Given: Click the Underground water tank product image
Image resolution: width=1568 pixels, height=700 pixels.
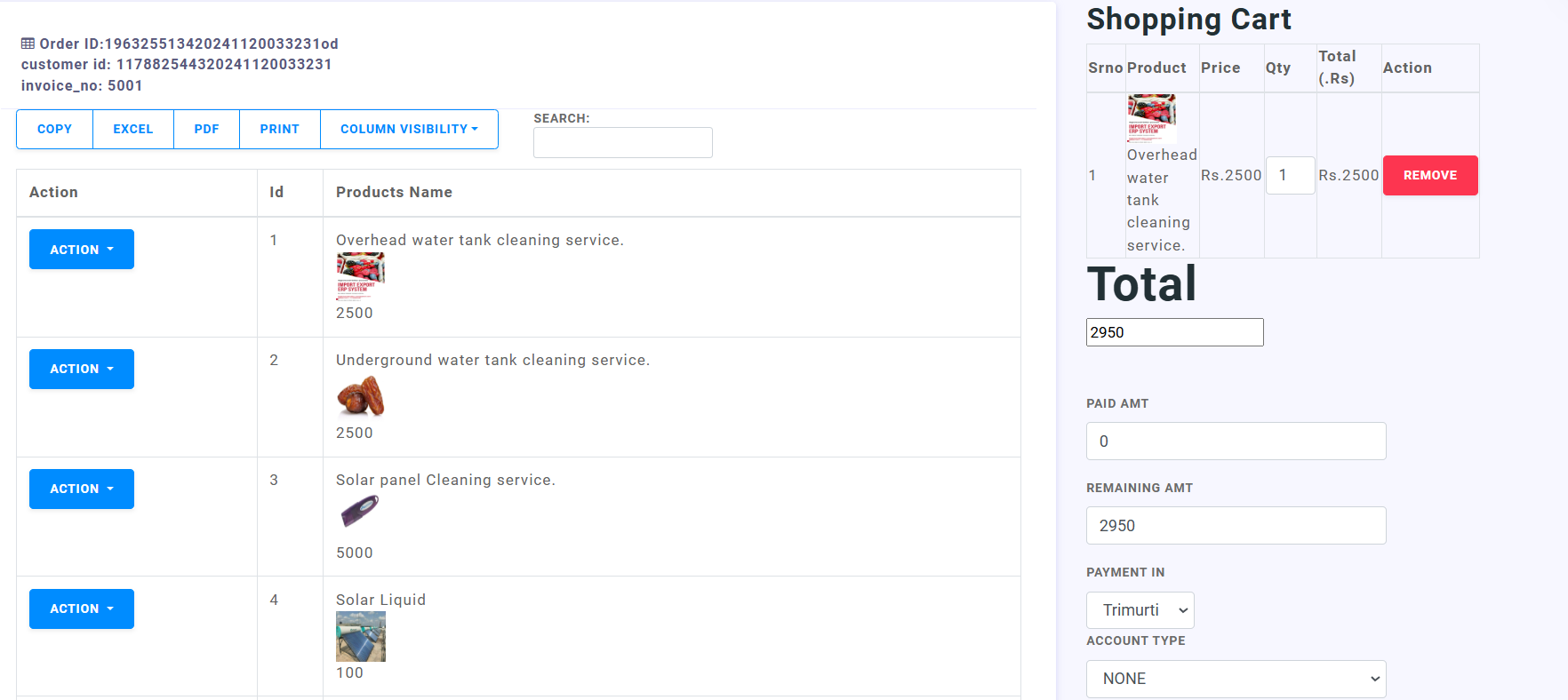Looking at the screenshot, I should 360,396.
